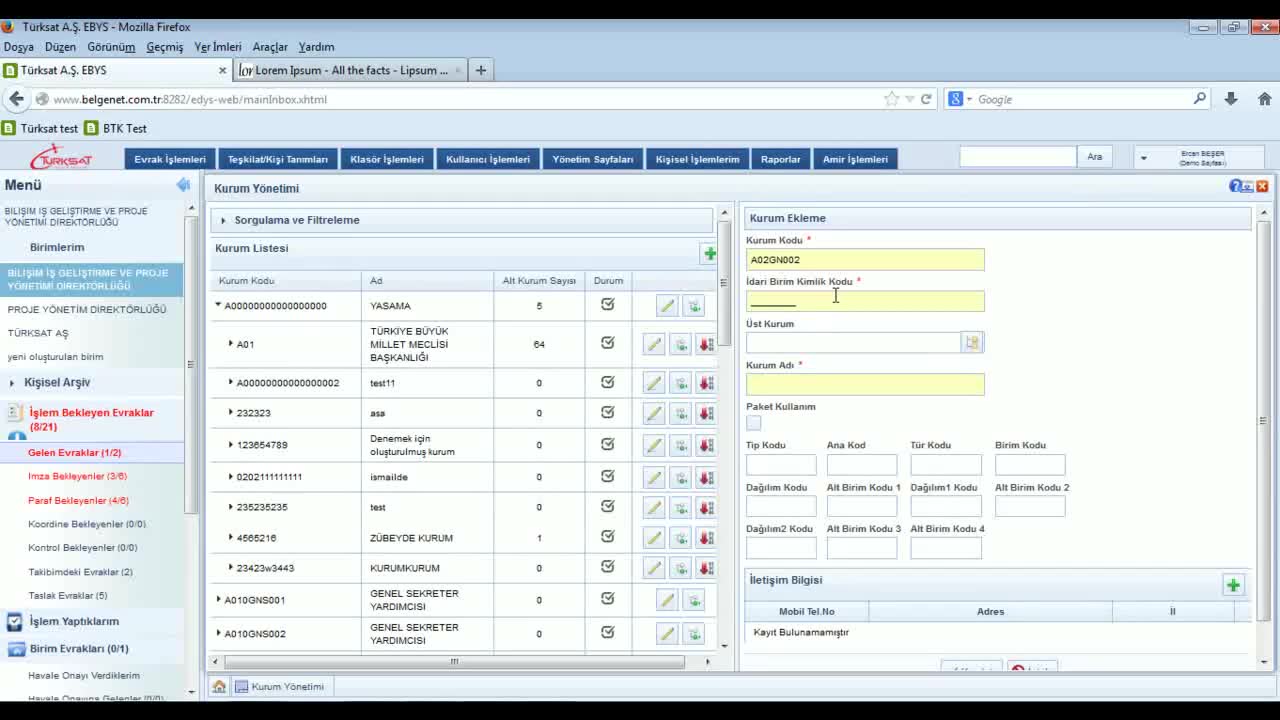This screenshot has width=1280, height=720.
Task: Add new İletişim Bilgisi entry
Action: pyautogui.click(x=1233, y=586)
